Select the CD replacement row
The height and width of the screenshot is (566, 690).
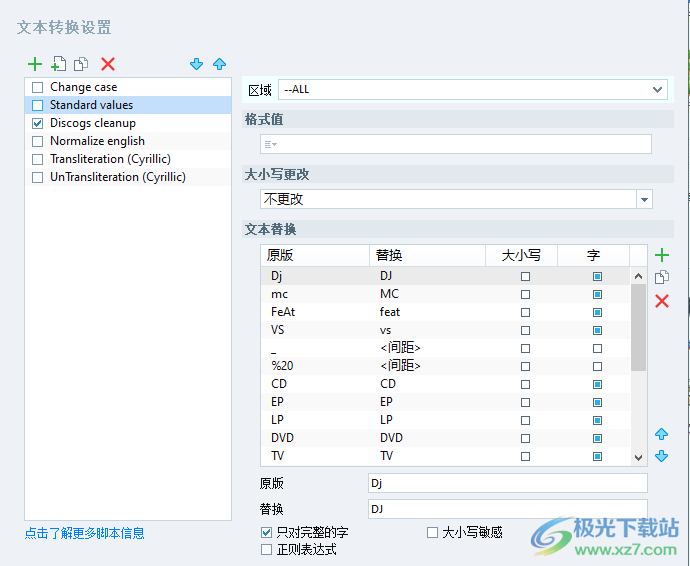pyautogui.click(x=446, y=384)
